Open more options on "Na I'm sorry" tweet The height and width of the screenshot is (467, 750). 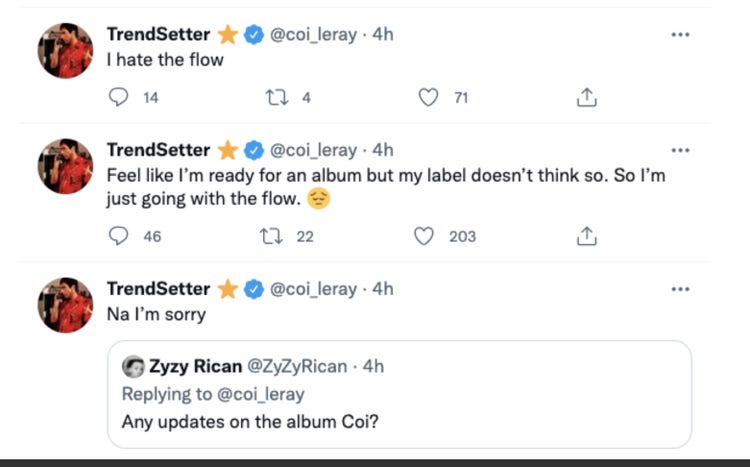point(680,289)
